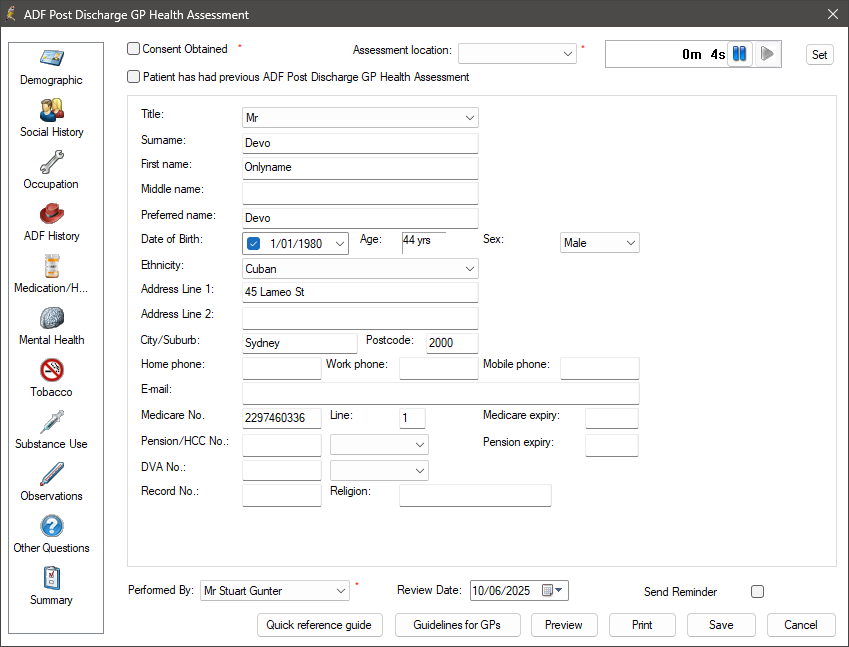This screenshot has width=849, height=647.
Task: Open the Medication/History pill bottle icon
Action: coord(51,266)
